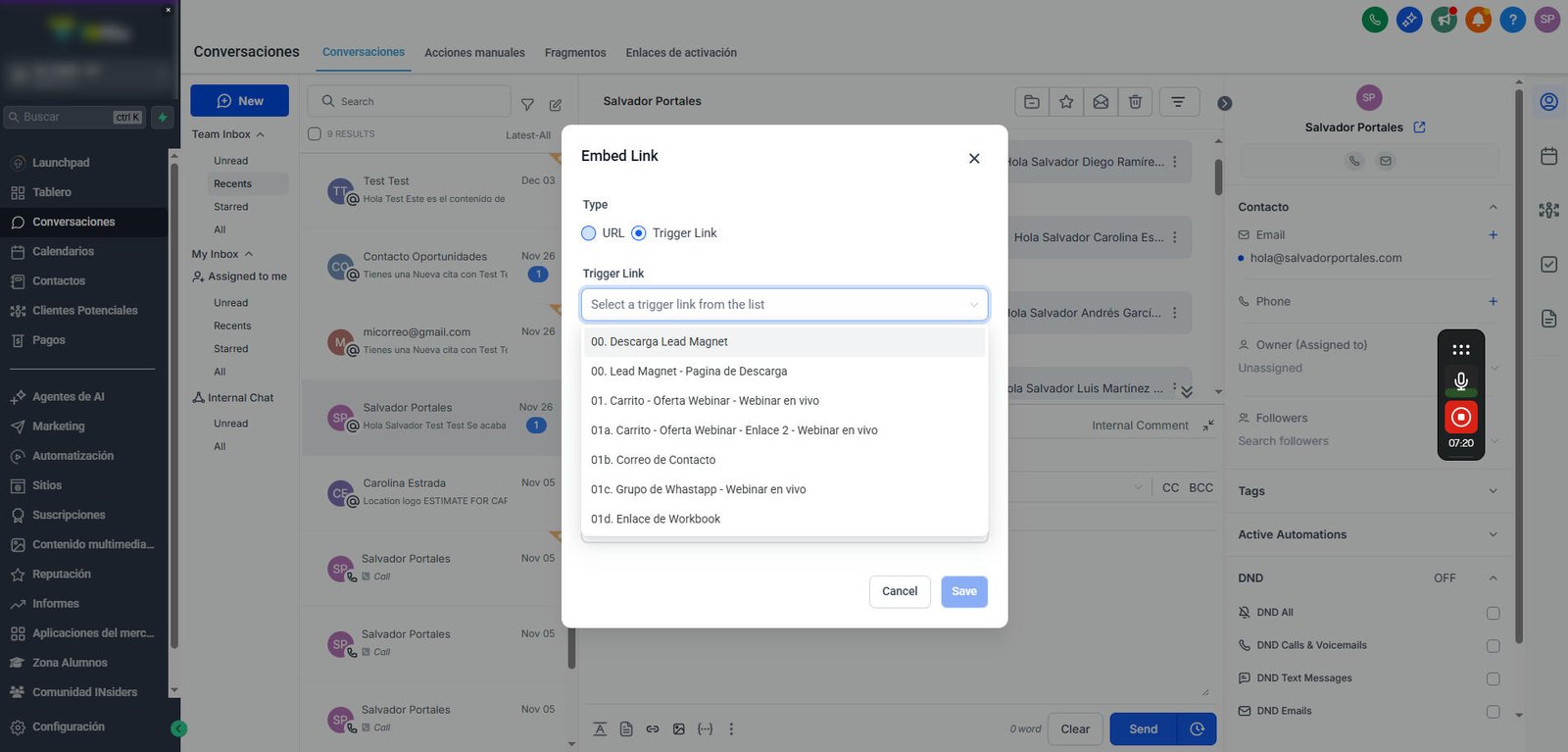This screenshot has height=752, width=1568.
Task: Open the Latest-All sort dropdown
Action: [528, 135]
